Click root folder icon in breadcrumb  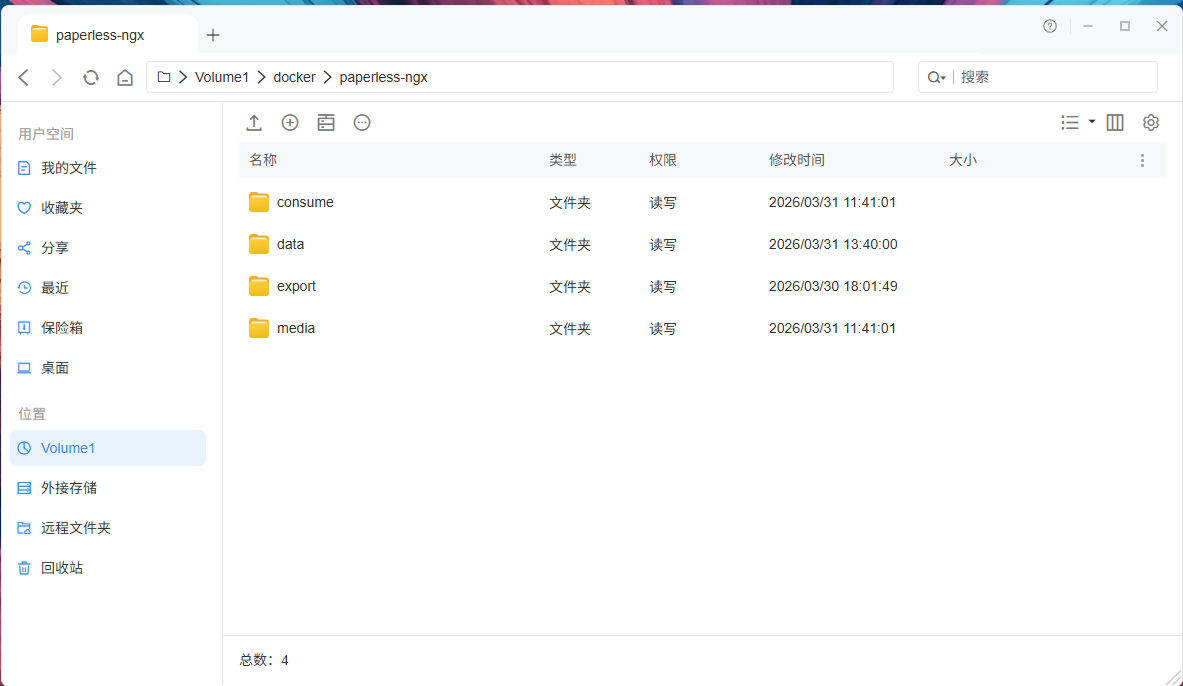click(164, 77)
